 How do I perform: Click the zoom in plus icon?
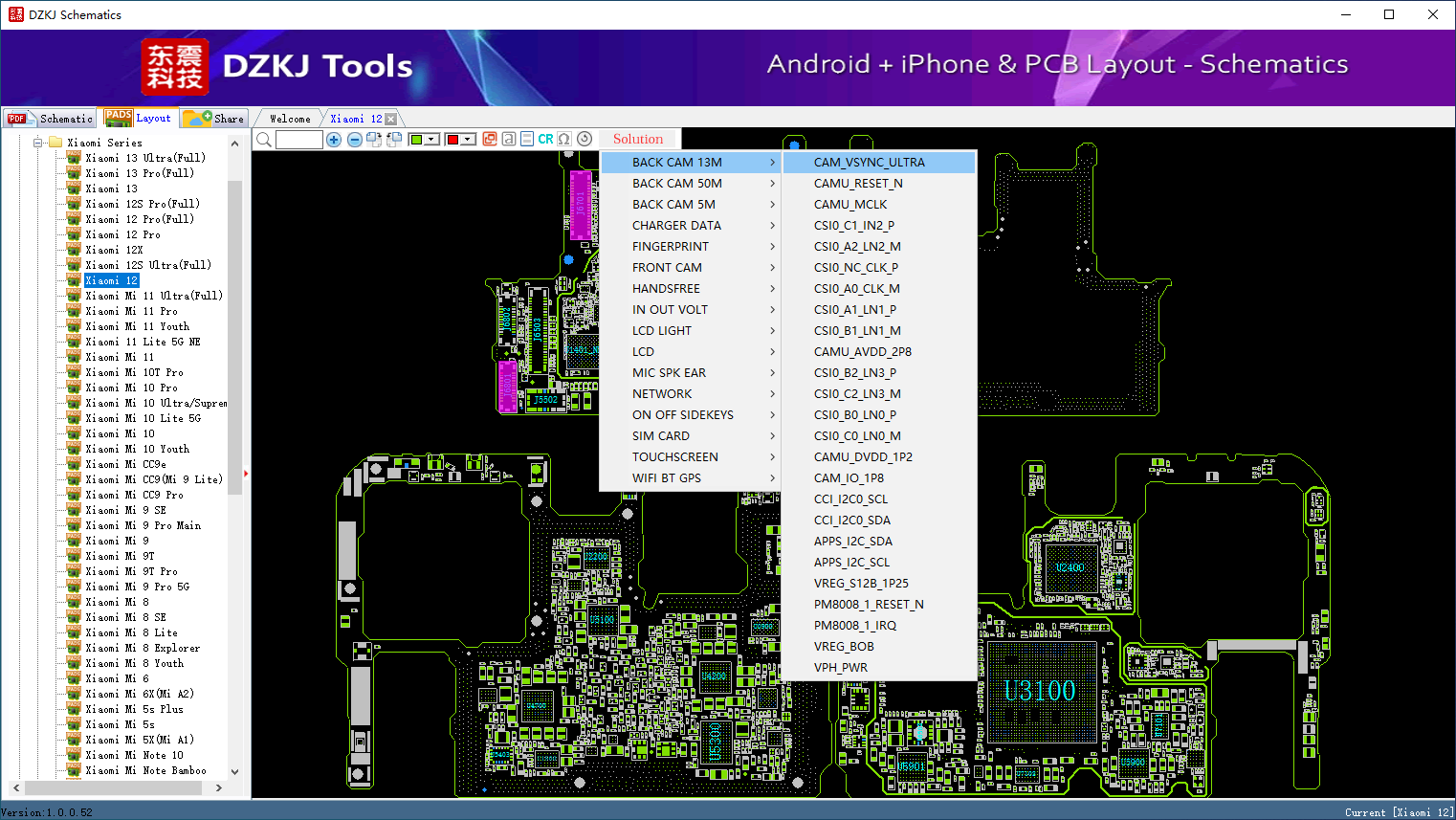click(x=334, y=140)
